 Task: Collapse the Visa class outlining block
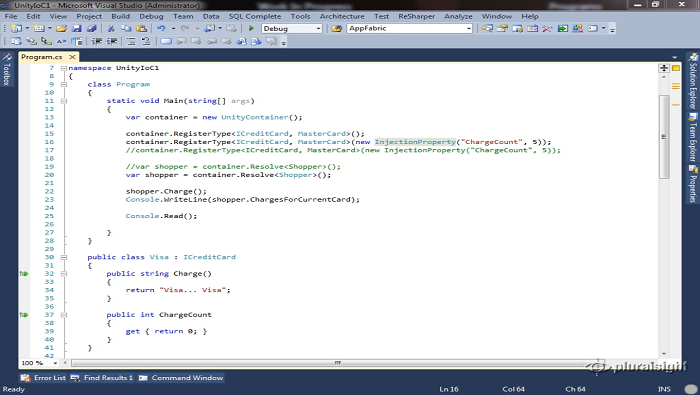(64, 257)
